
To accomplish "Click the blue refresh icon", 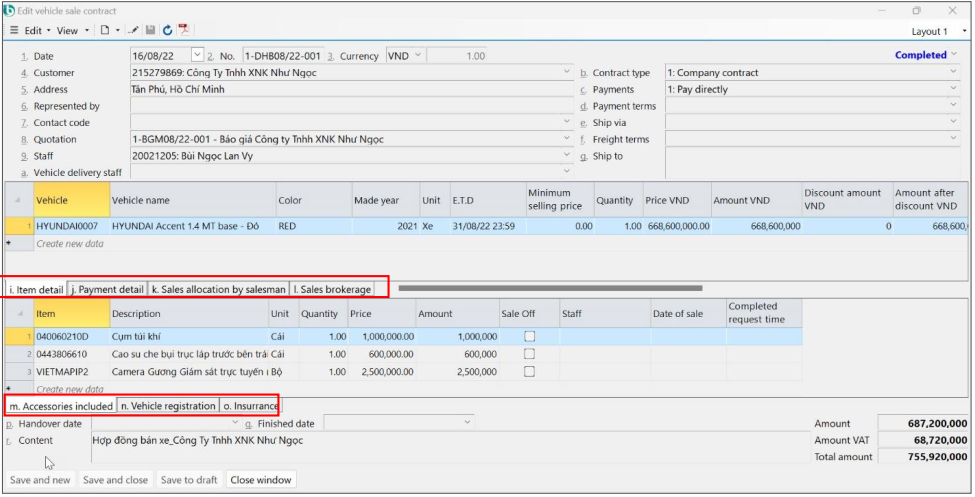I will point(167,31).
